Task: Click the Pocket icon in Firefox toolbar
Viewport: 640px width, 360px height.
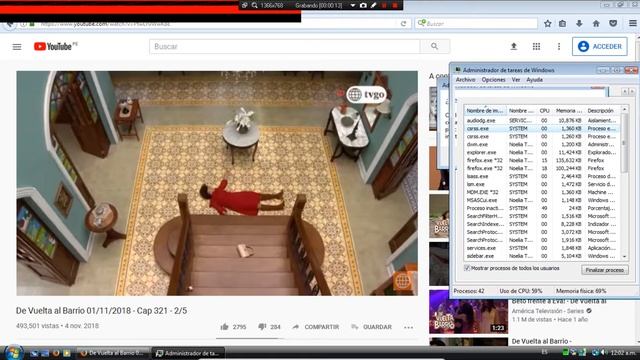Action: (613, 24)
